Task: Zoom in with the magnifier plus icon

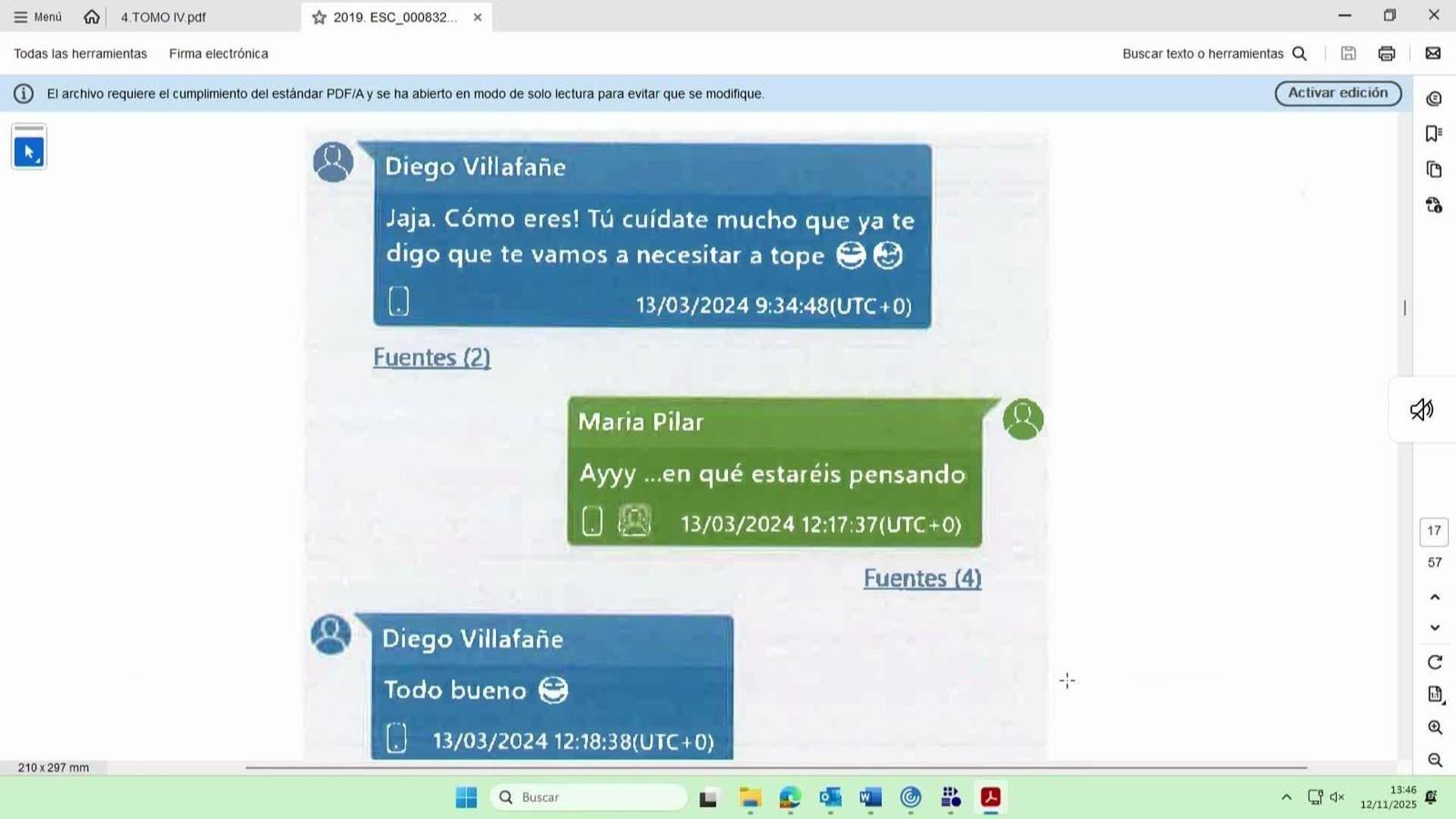Action: pos(1435,728)
